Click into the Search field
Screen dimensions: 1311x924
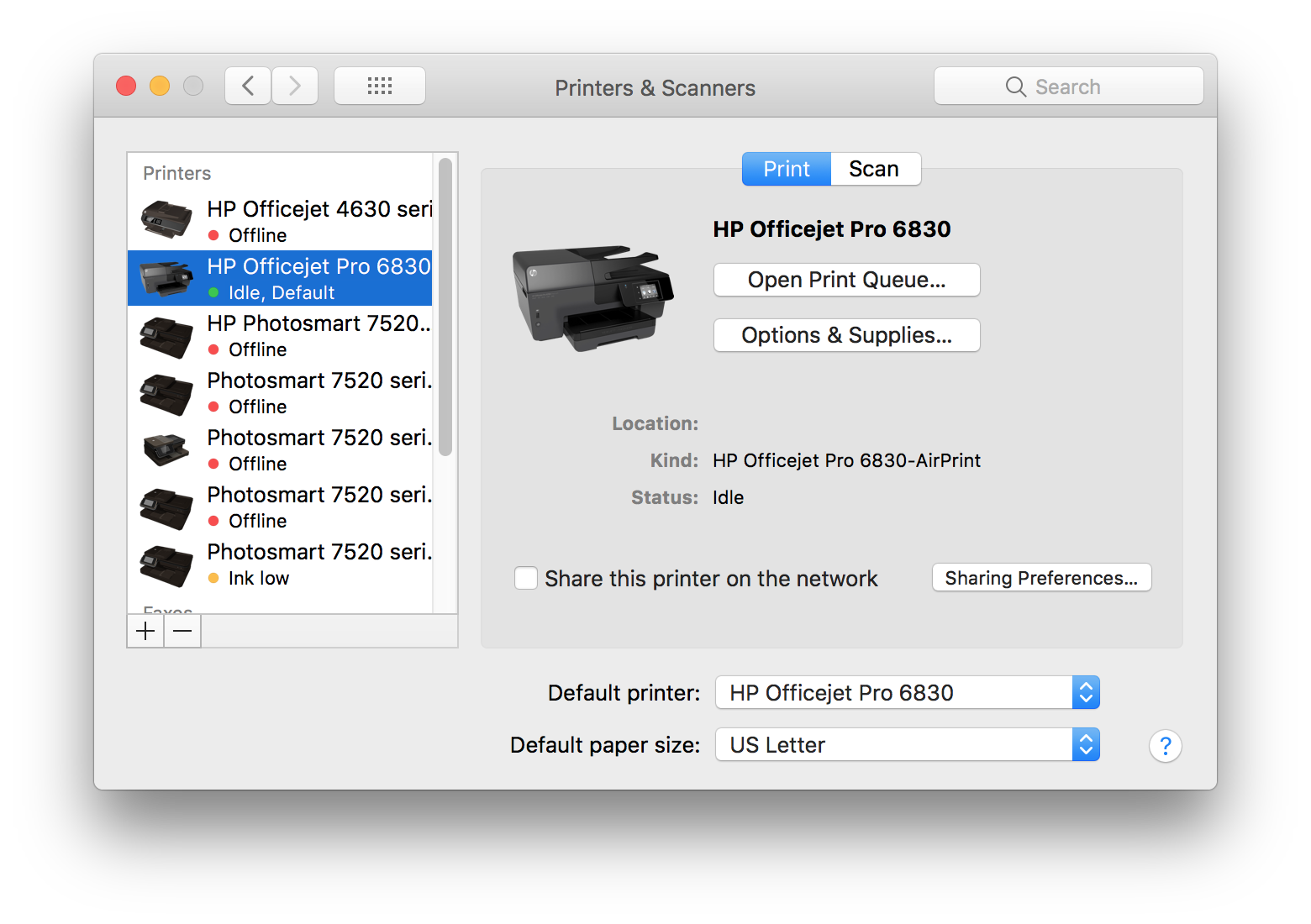tap(1069, 87)
